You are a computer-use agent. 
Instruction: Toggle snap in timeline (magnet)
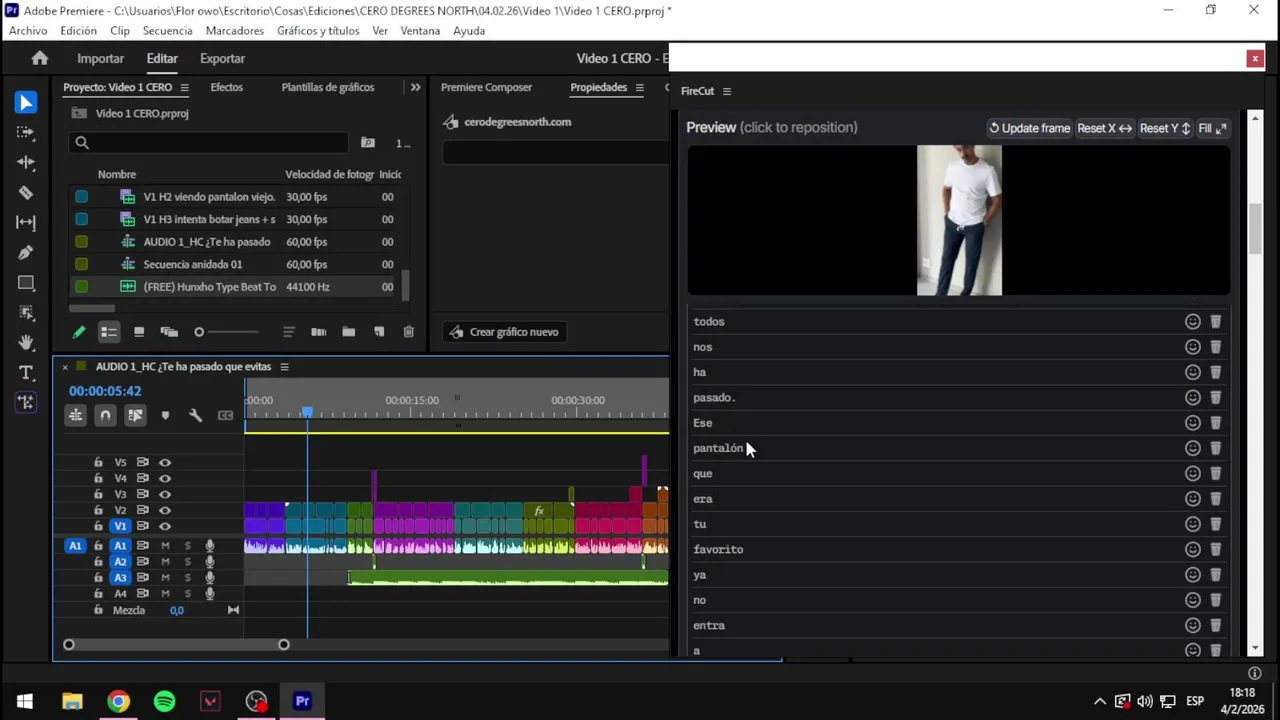(105, 415)
